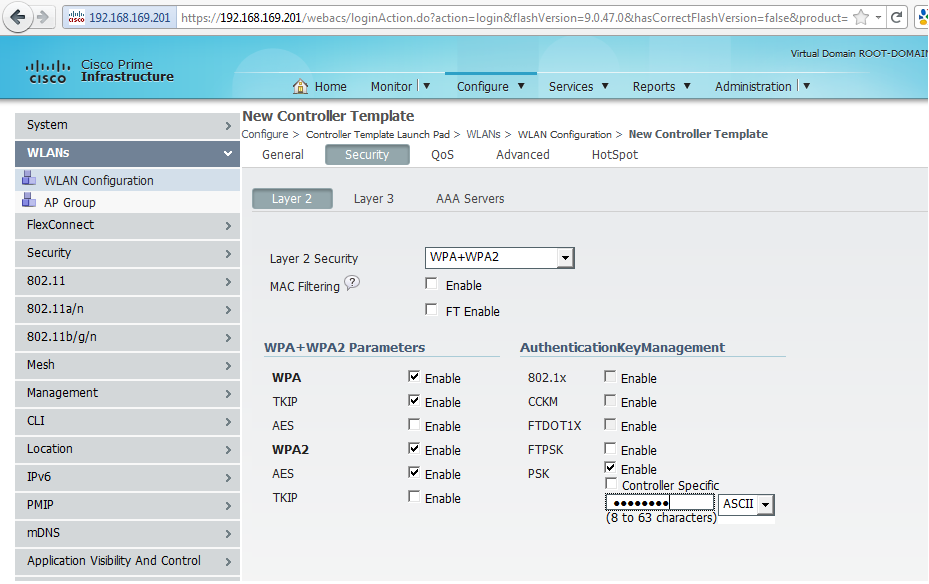Uncheck PSK Enable checkbox
Screen dimensions: 929x584
coord(610,468)
